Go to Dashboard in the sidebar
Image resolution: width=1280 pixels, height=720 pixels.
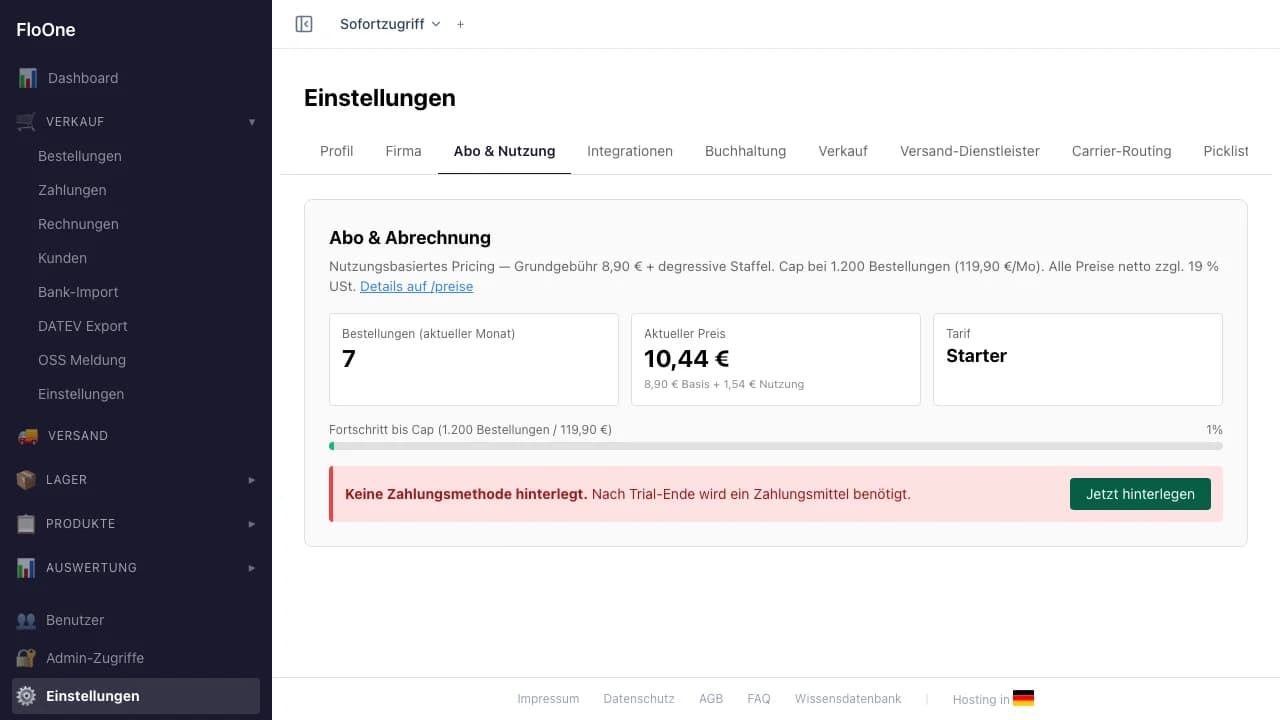(83, 78)
